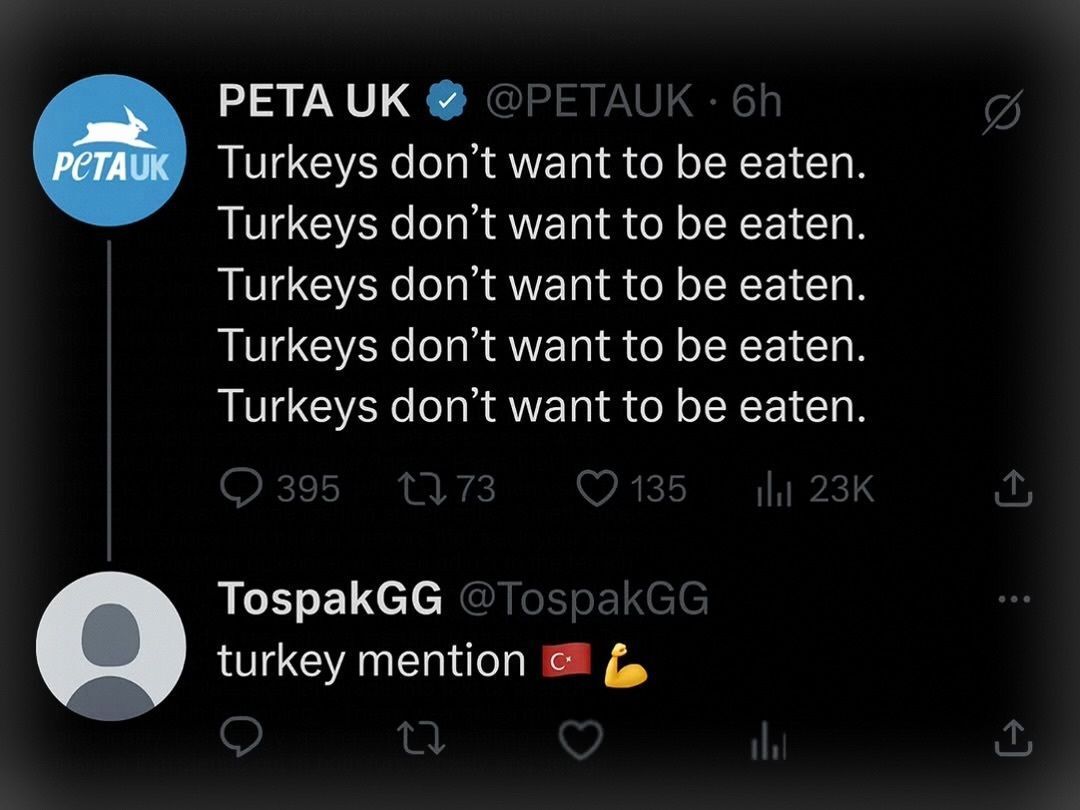Retweet the TospakGG reply
Viewport: 1080px width, 810px height.
point(422,738)
